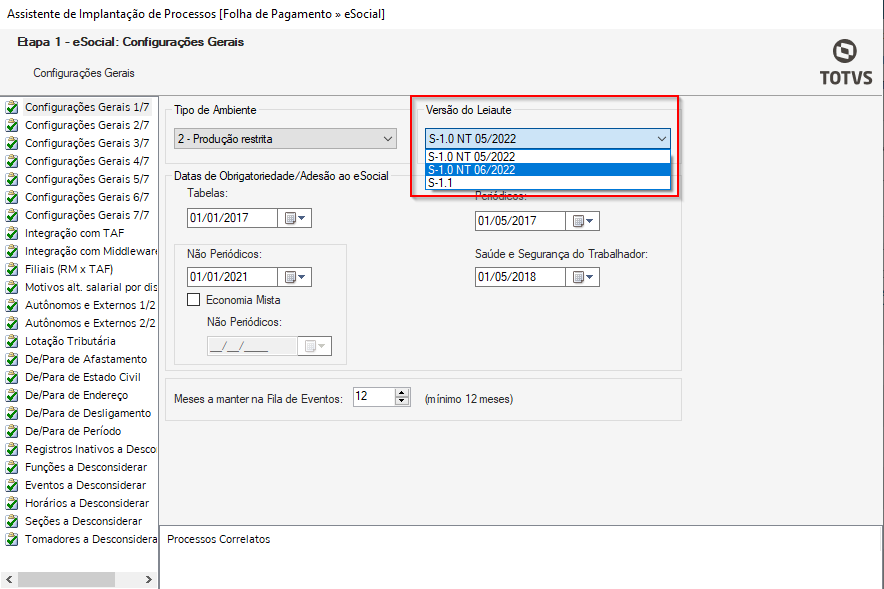Open calendar picker for Periódicos date
Screen dimensions: 884x589
pos(583,221)
